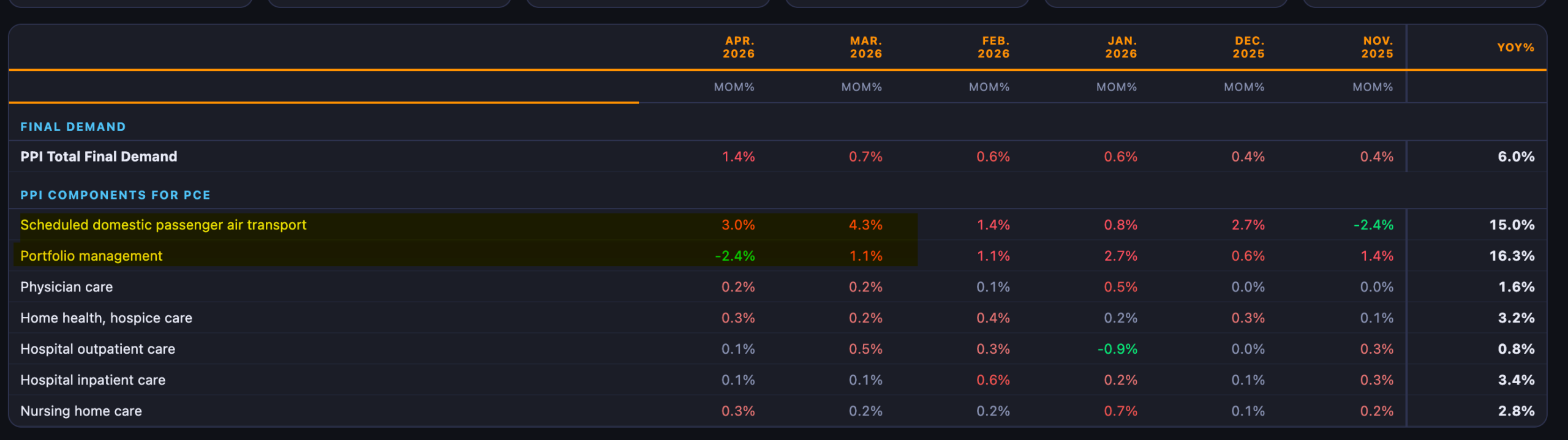The width and height of the screenshot is (1568, 440).
Task: Click Hospital inpatient YoY value 3.4%
Action: tap(1517, 380)
